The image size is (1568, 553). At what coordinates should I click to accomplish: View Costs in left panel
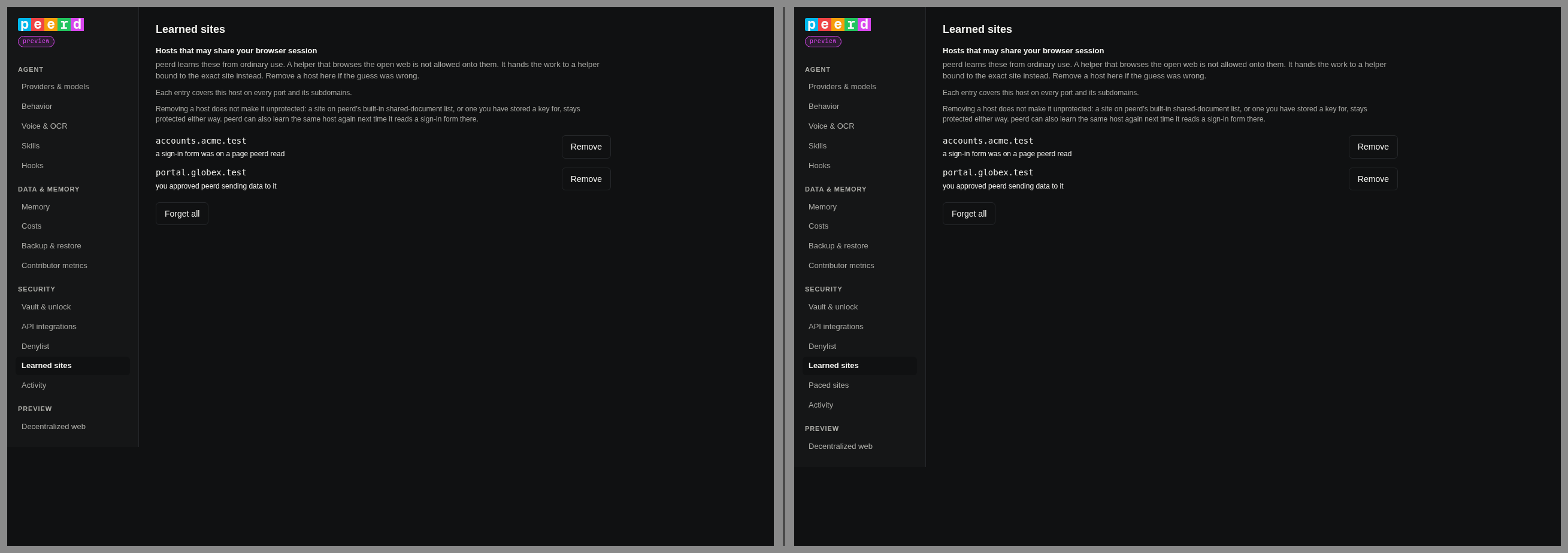(x=72, y=226)
